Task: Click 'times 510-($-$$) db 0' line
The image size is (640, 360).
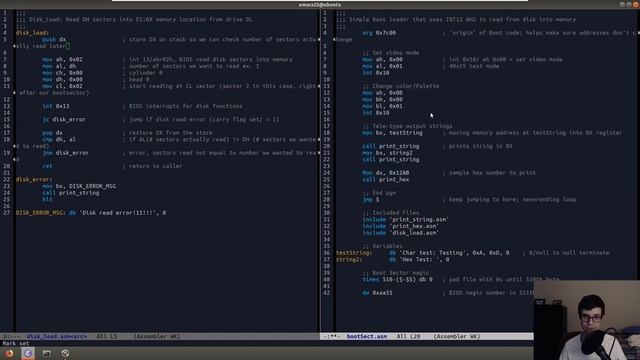Action: tap(397, 280)
